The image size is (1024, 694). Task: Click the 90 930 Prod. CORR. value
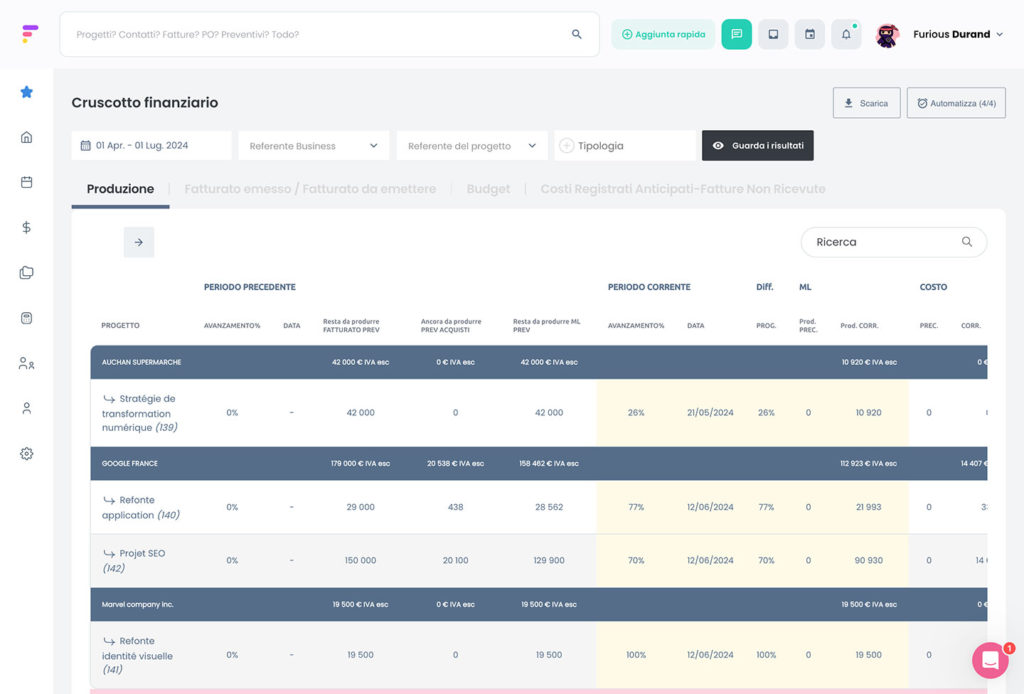(x=869, y=560)
